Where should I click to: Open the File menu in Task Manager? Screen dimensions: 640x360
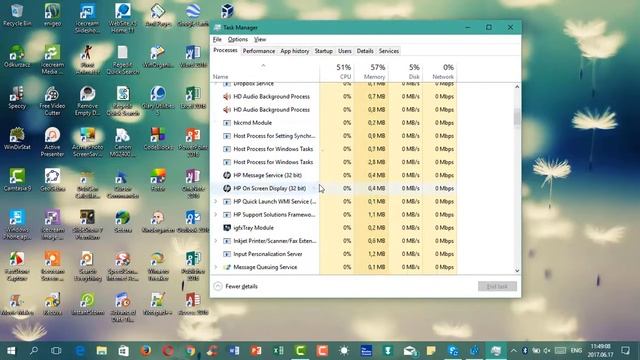217,40
